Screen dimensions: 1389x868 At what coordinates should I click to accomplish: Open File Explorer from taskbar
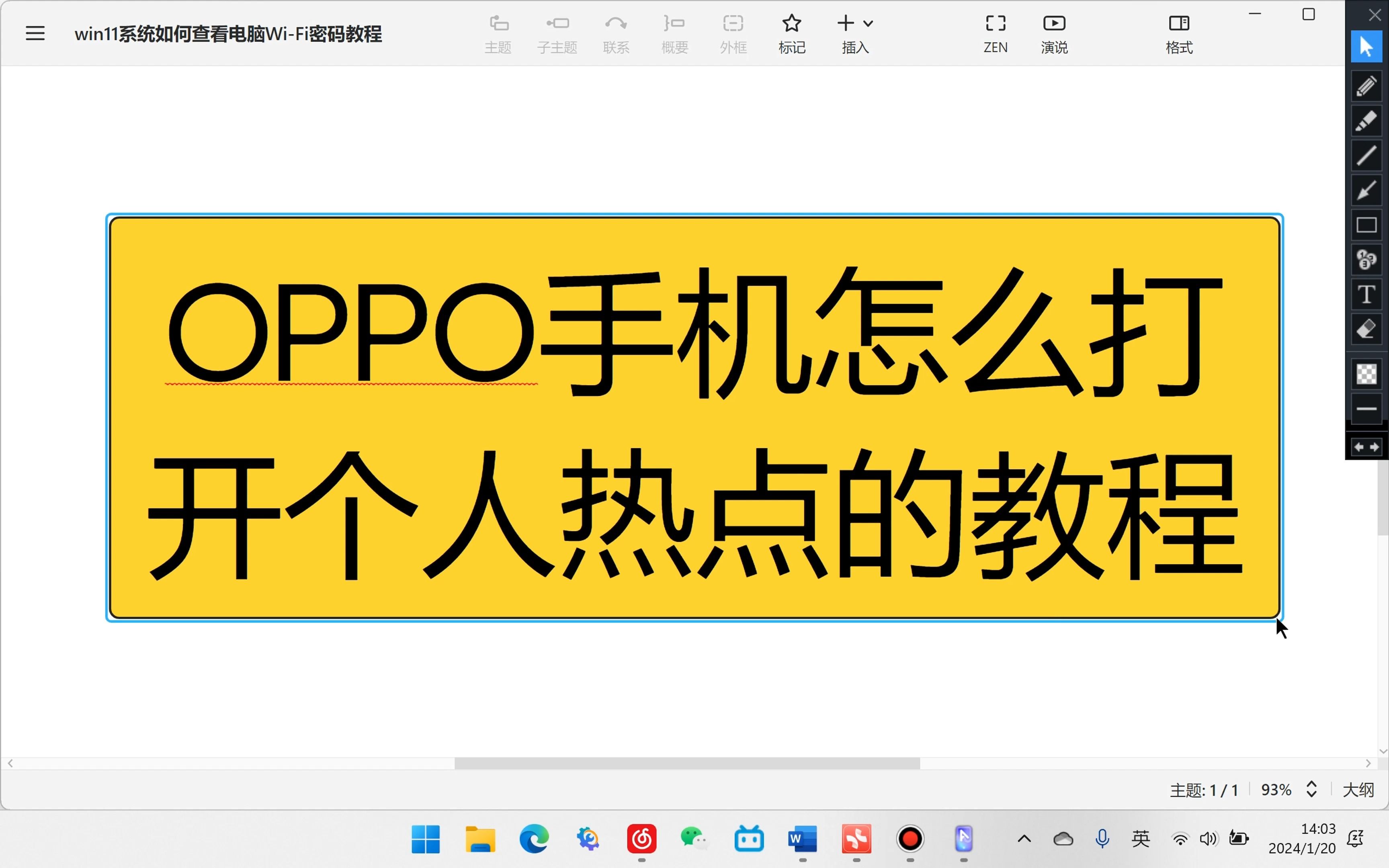(480, 839)
